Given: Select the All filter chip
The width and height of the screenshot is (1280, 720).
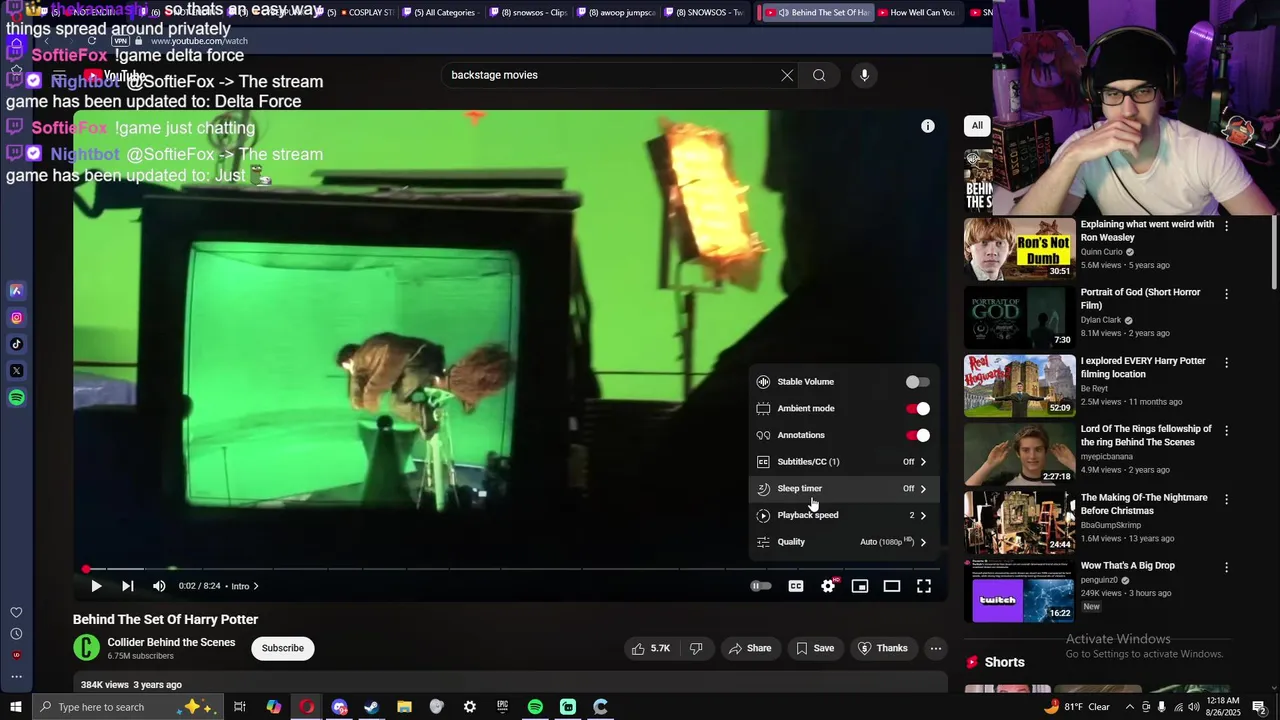Looking at the screenshot, I should click(977, 126).
